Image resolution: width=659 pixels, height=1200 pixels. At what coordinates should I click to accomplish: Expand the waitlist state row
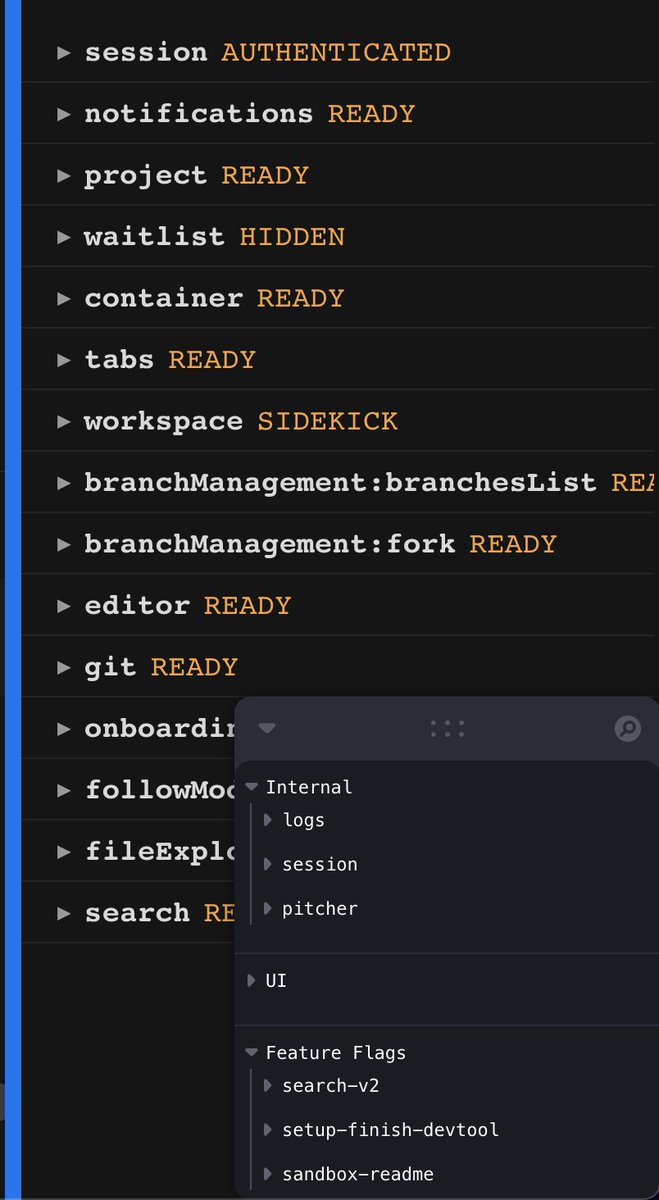pos(340,237)
